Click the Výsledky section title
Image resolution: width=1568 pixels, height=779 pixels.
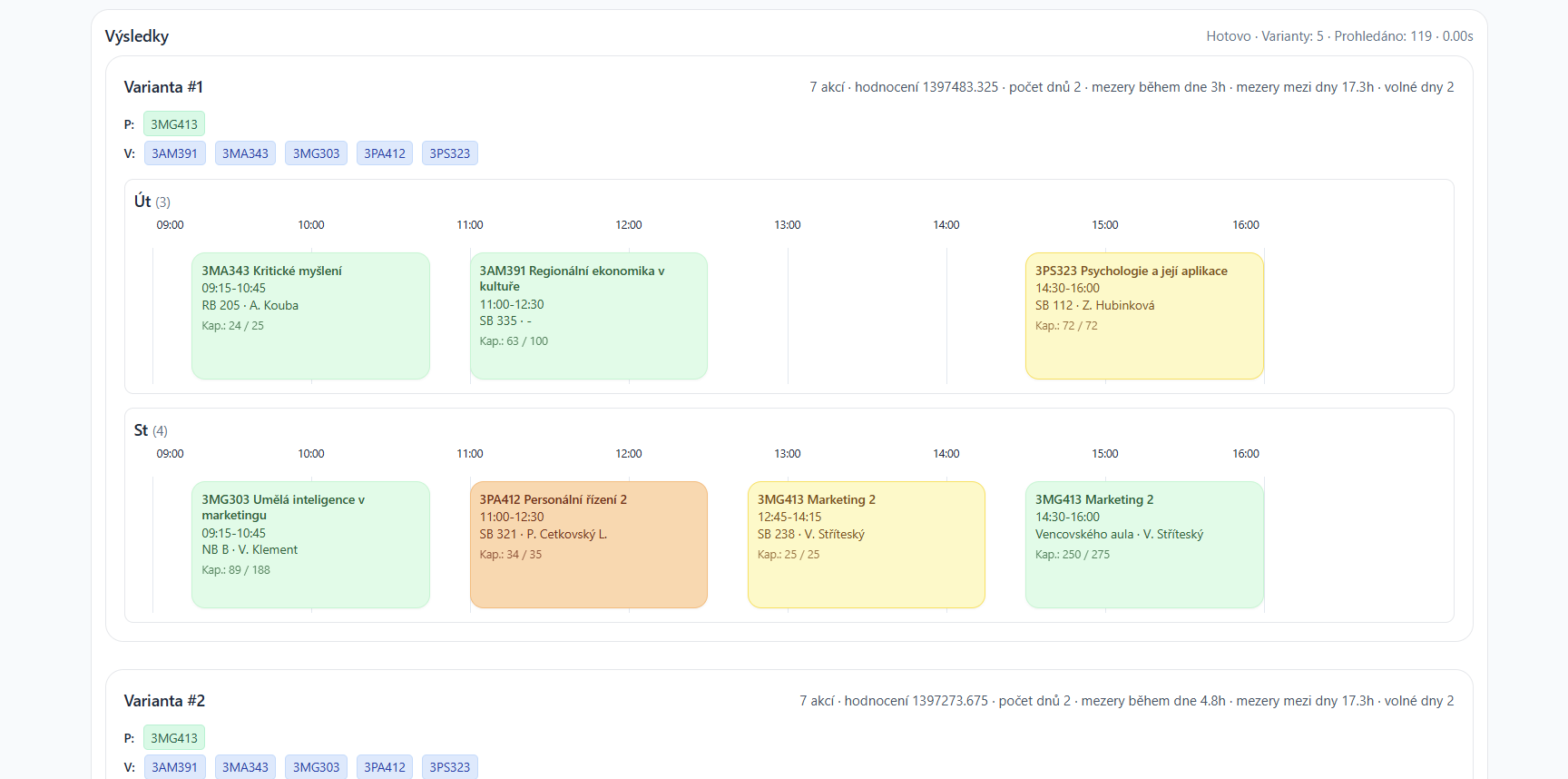click(137, 36)
